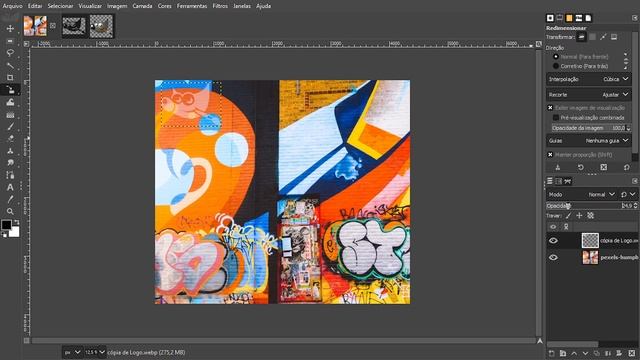640x360 pixels.
Task: Select the Clone stamp tool
Action: tap(10, 151)
